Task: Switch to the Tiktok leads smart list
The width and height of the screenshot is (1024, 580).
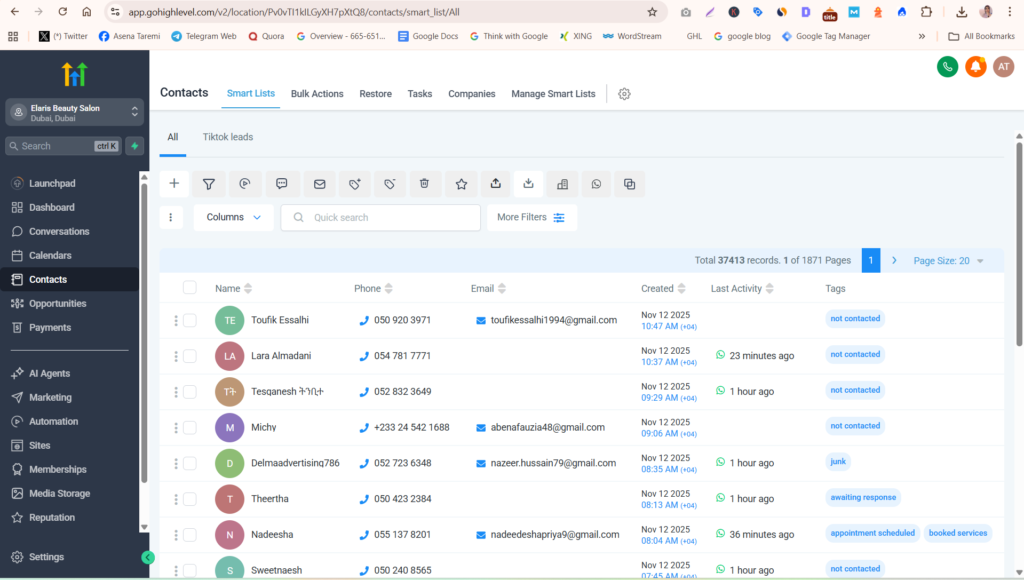Action: click(x=227, y=137)
